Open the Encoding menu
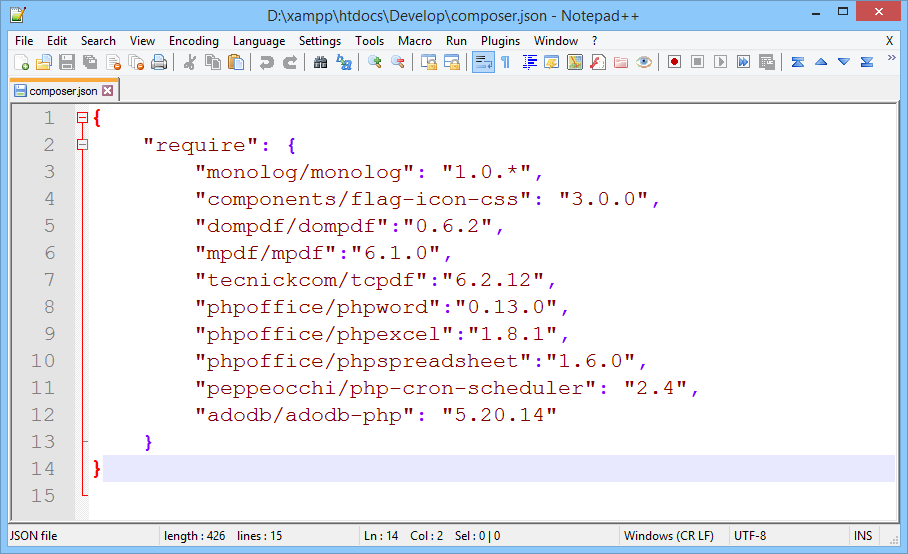The width and height of the screenshot is (908, 554). [193, 41]
